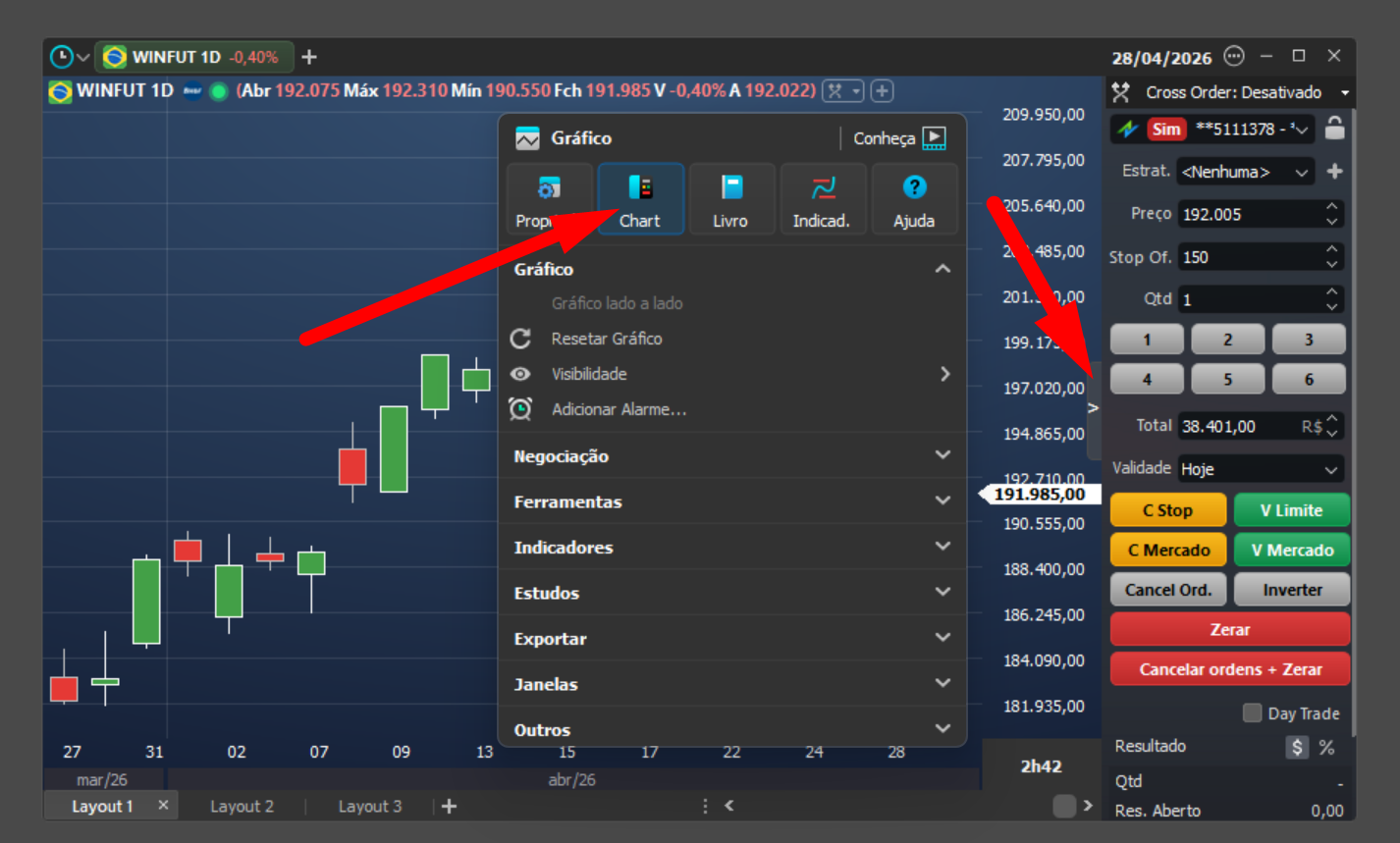1400x843 pixels.
Task: Click the C Mercado buy button
Action: tap(1167, 550)
